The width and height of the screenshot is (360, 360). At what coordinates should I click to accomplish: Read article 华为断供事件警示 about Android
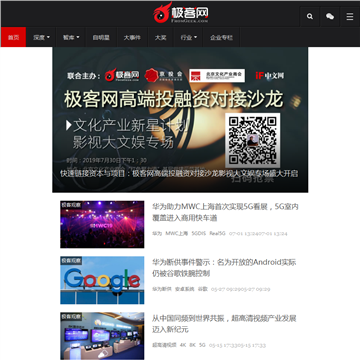tap(224, 268)
